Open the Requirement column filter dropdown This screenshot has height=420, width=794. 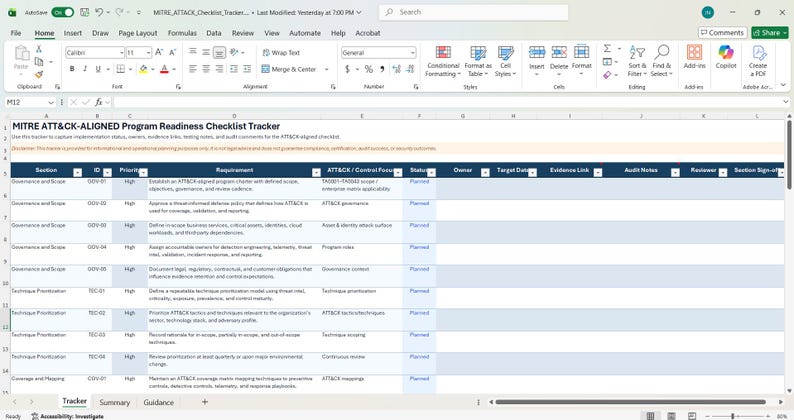(x=316, y=173)
